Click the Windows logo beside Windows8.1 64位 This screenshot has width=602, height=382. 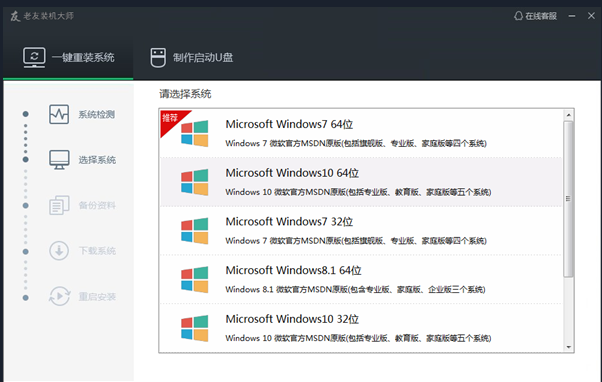[195, 279]
